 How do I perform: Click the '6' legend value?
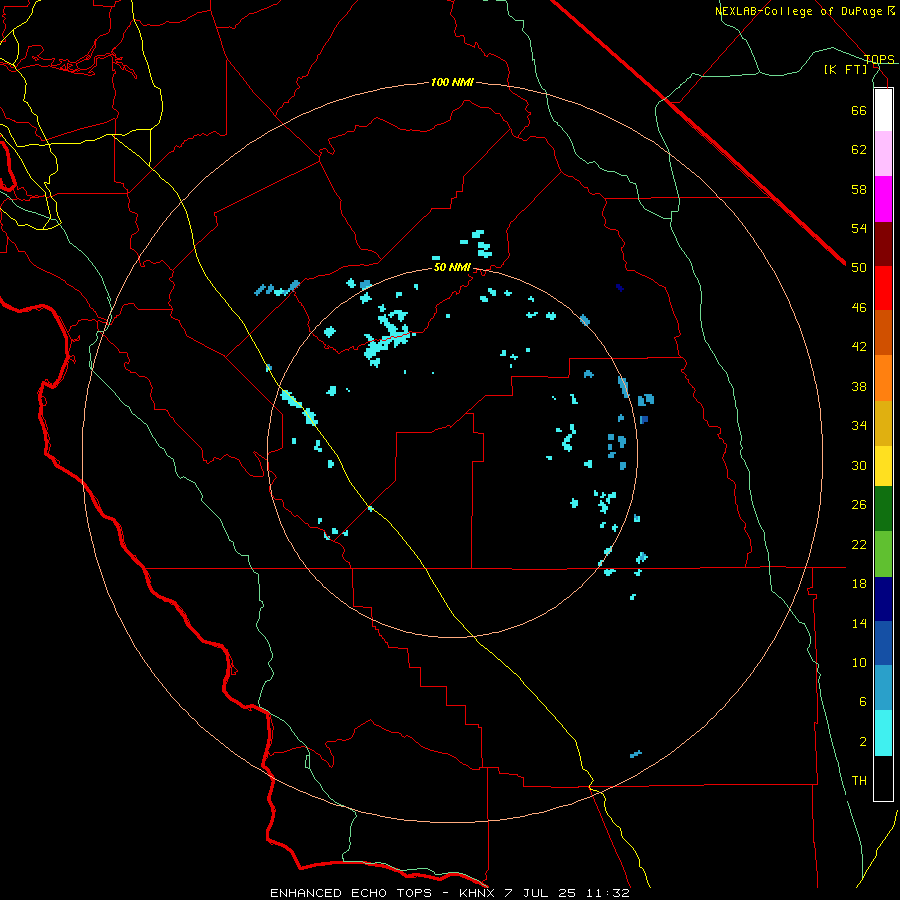tap(863, 702)
